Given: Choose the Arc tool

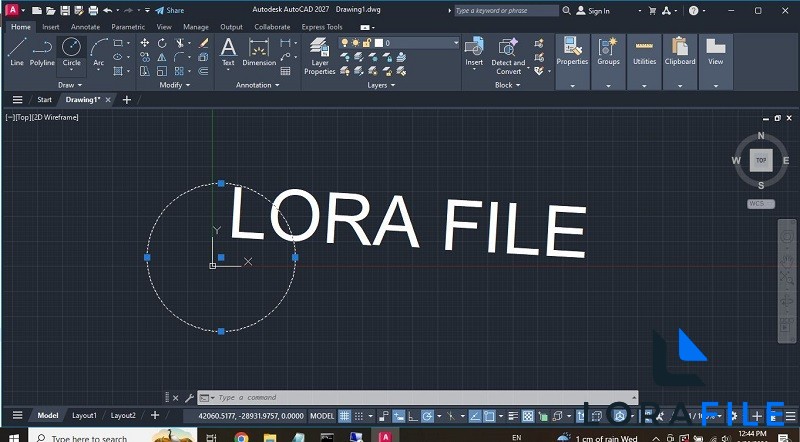Looking at the screenshot, I should 98,52.
